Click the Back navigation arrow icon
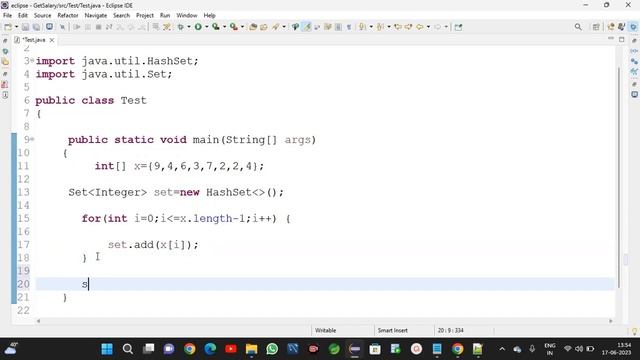640x360 pixels. pos(420,27)
